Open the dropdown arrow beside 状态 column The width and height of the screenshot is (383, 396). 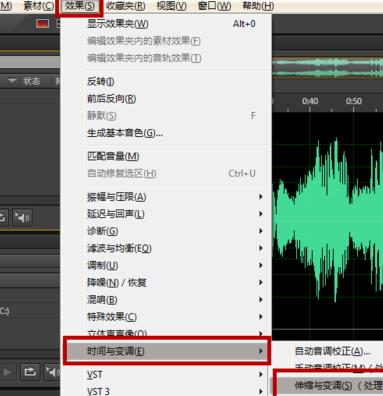[x=12, y=81]
